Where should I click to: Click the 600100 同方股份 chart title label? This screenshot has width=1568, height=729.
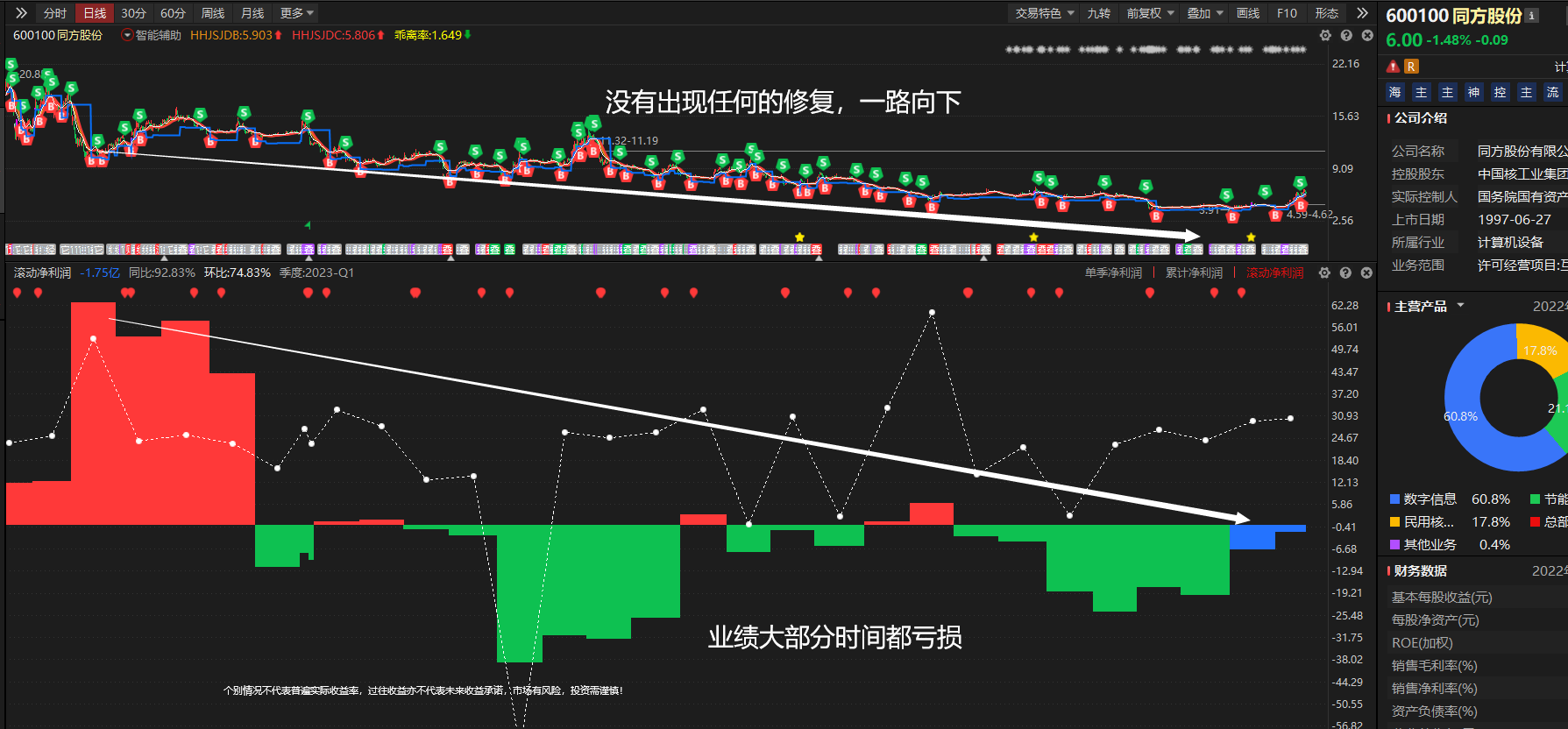(58, 35)
